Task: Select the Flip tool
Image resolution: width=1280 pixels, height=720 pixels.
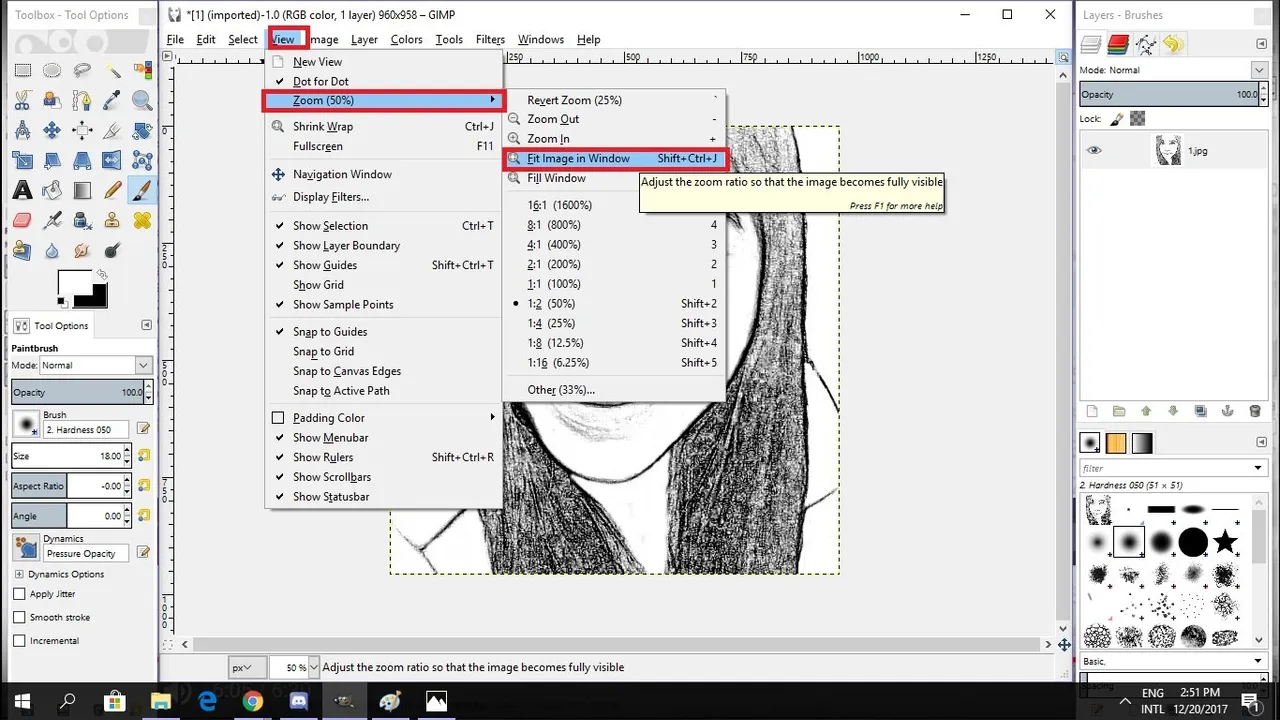Action: pyautogui.click(x=112, y=161)
